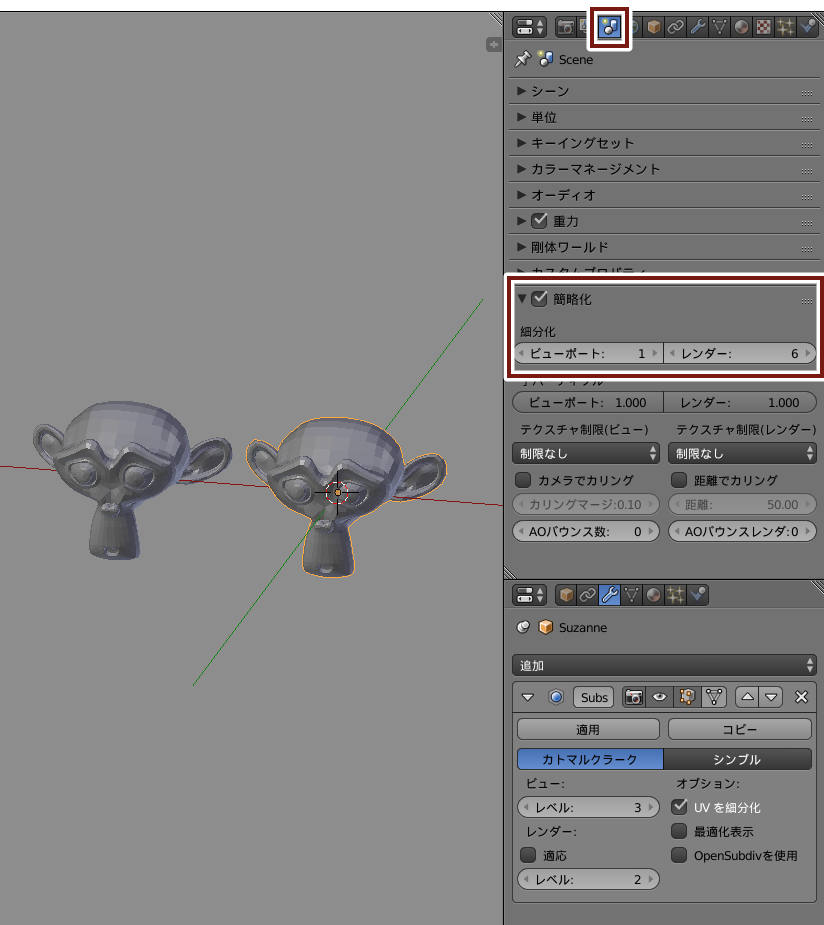Move the Subs modifier down in stack
This screenshot has height=925, width=824.
point(771,697)
